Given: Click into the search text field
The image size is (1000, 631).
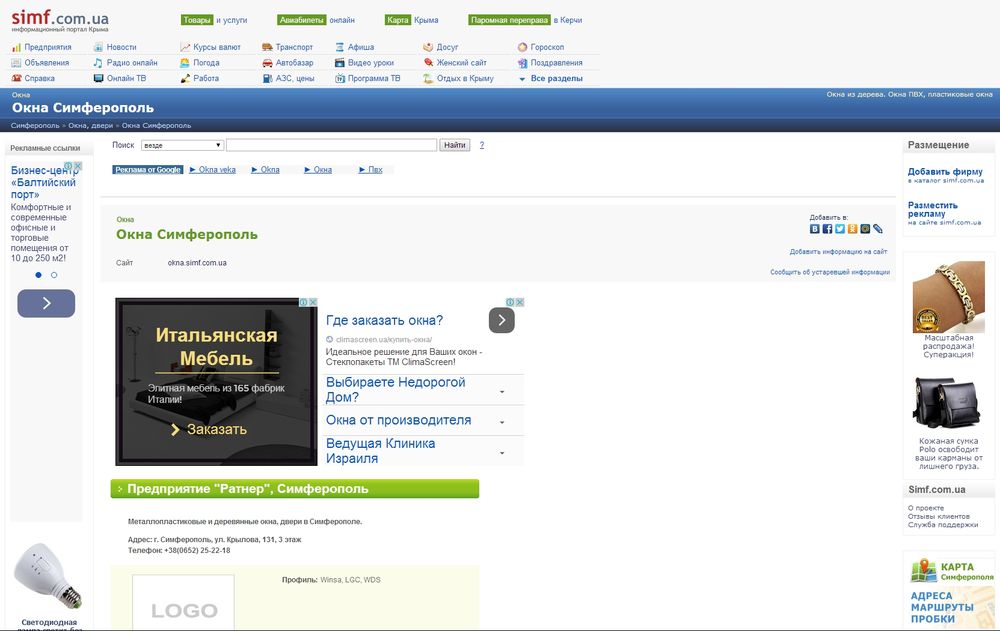Looking at the screenshot, I should tap(331, 145).
